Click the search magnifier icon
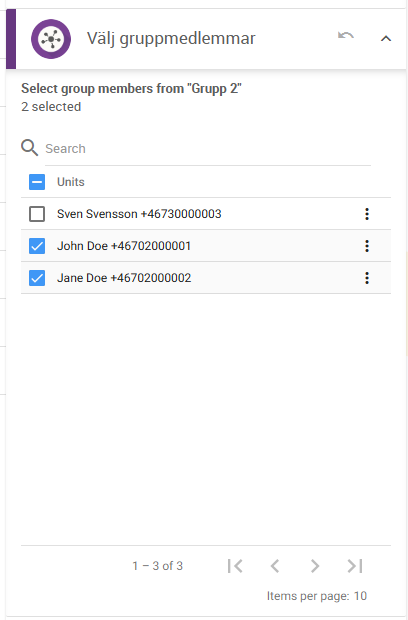Screen dimensions: 408x620 30,148
